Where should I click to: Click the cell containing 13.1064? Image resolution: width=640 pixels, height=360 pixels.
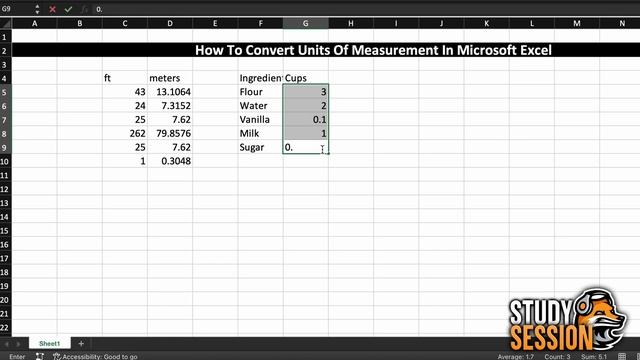170,92
